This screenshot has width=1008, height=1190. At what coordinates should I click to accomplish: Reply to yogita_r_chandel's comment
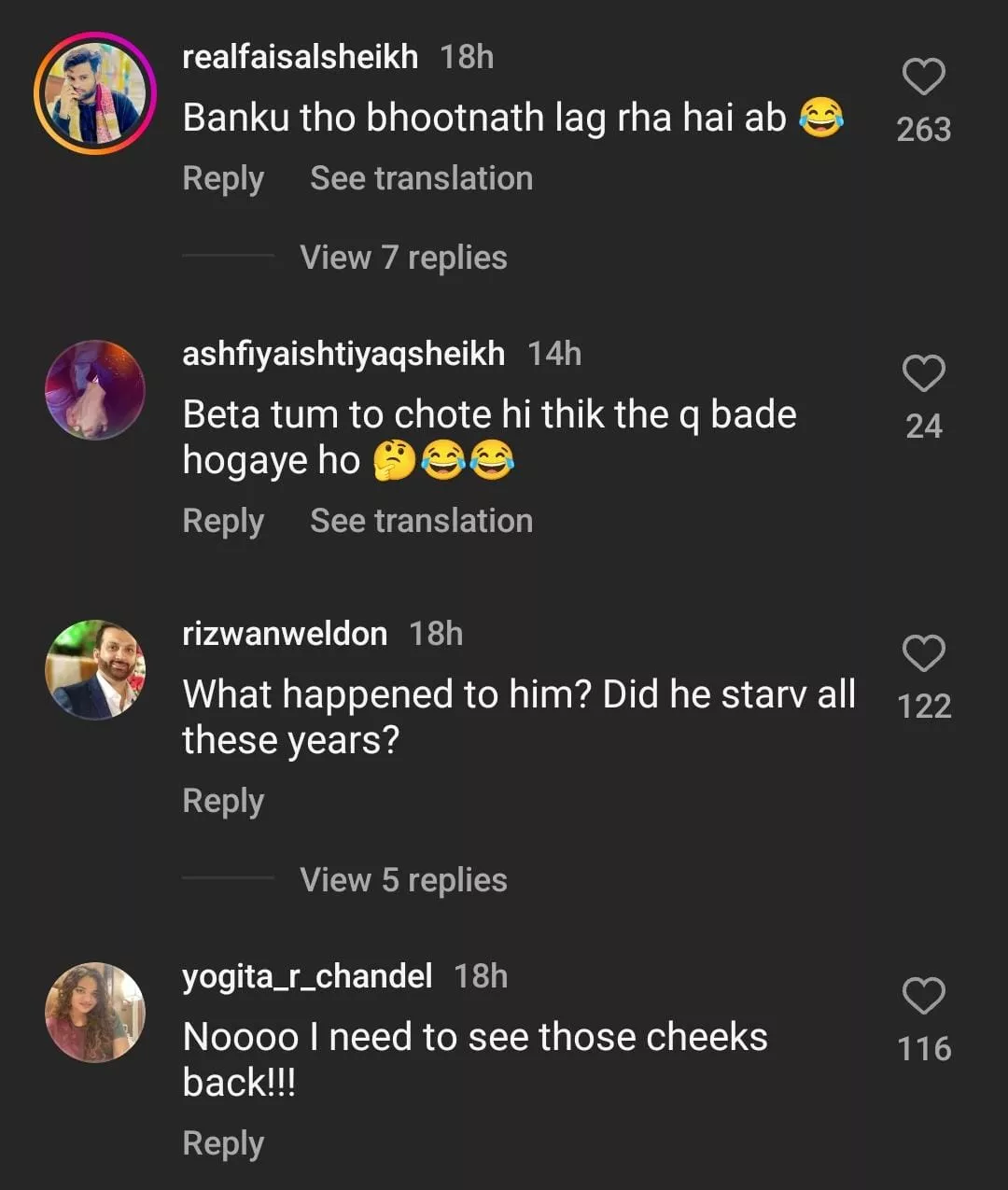pyautogui.click(x=223, y=1143)
